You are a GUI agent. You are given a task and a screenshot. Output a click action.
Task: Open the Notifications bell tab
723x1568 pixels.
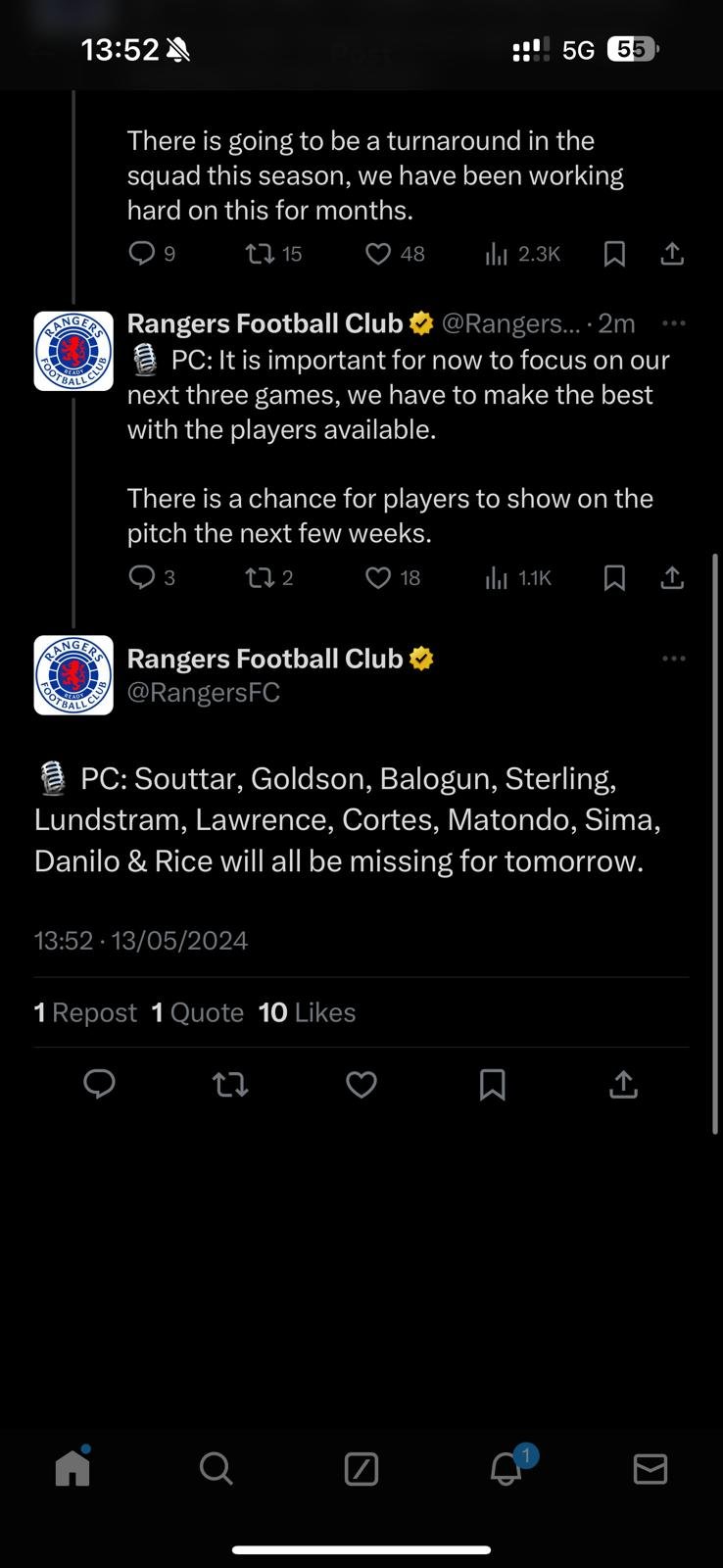pyautogui.click(x=506, y=1468)
